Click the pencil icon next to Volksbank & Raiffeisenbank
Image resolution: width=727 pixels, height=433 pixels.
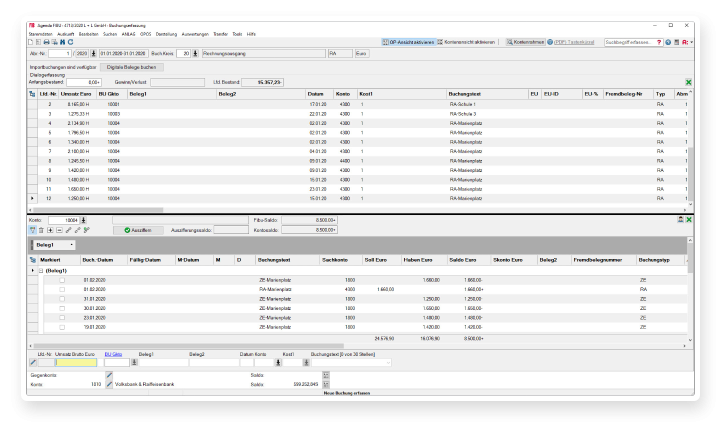click(x=107, y=383)
